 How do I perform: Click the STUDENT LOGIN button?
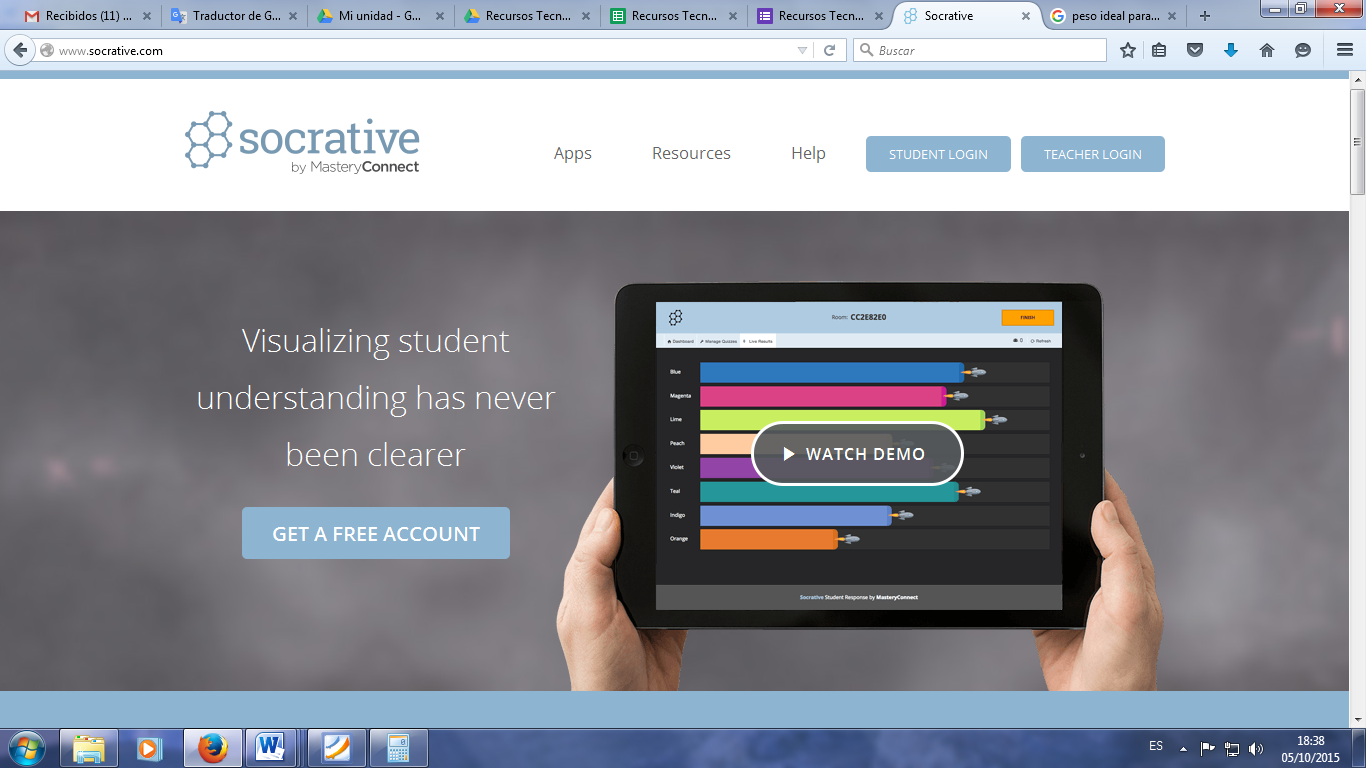point(937,153)
